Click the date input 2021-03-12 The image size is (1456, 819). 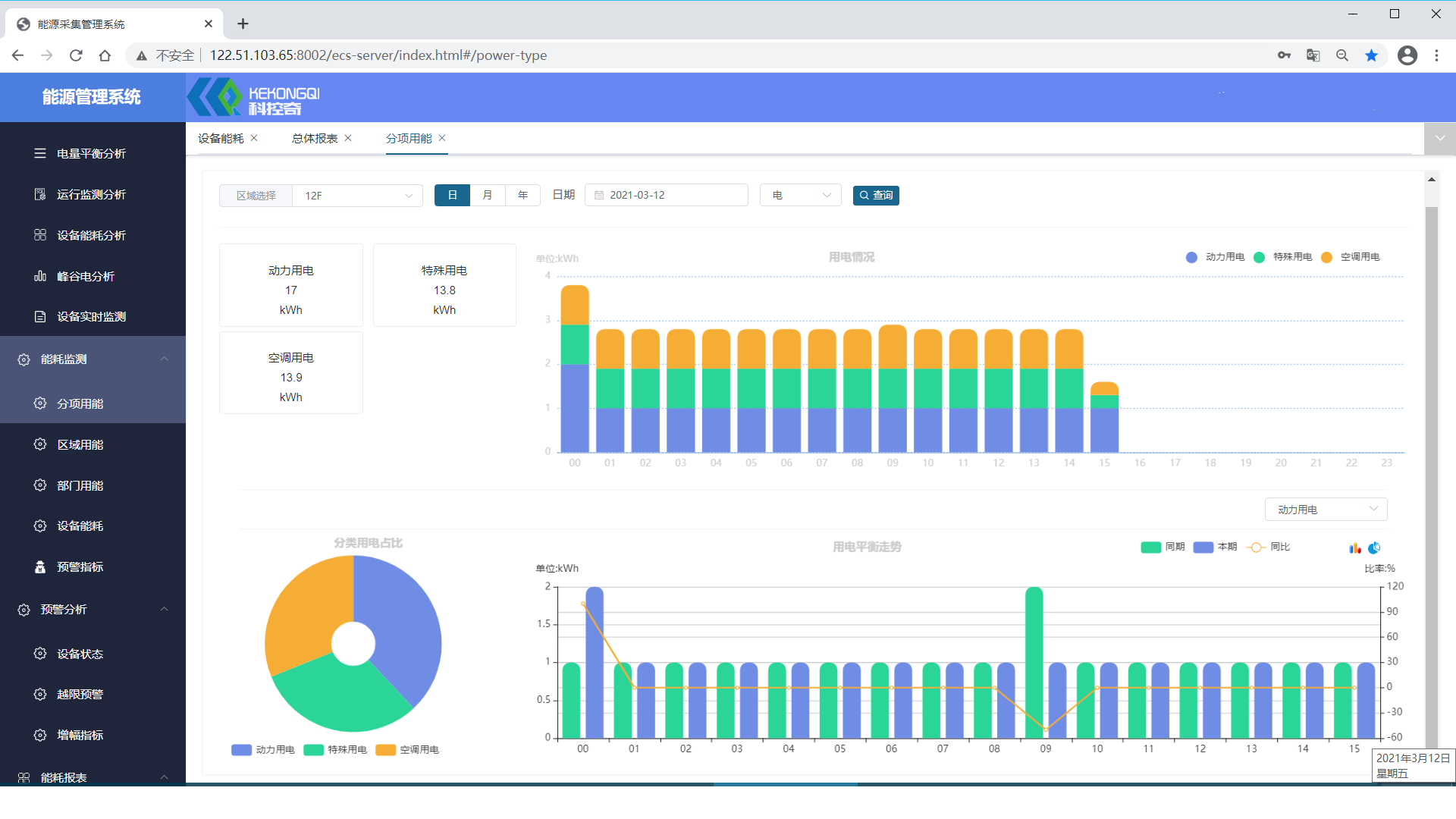coord(667,196)
